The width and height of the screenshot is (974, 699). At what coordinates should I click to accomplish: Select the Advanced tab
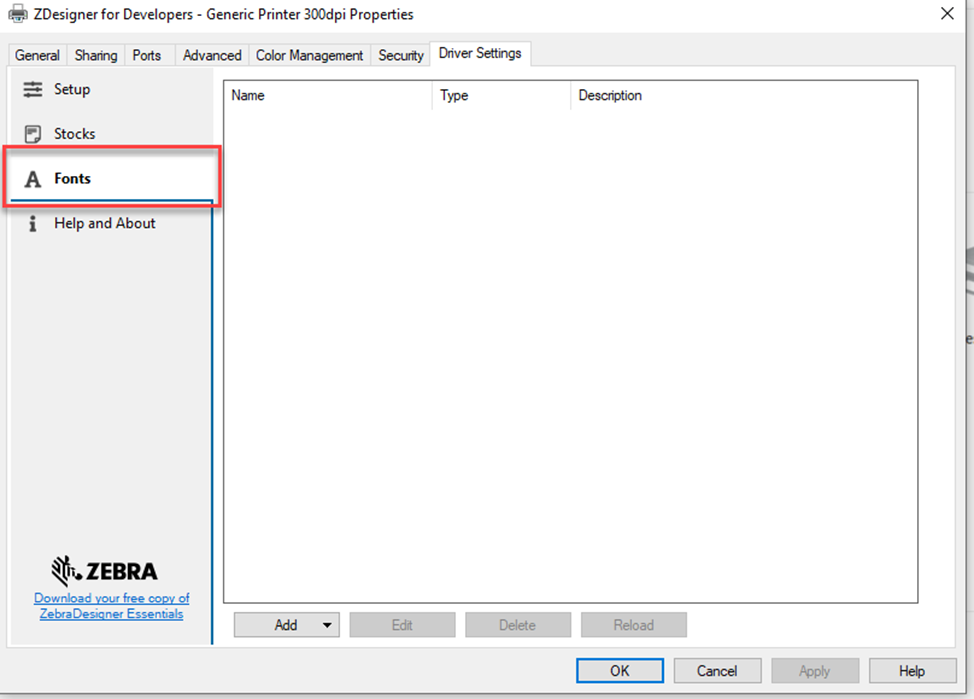coord(211,55)
